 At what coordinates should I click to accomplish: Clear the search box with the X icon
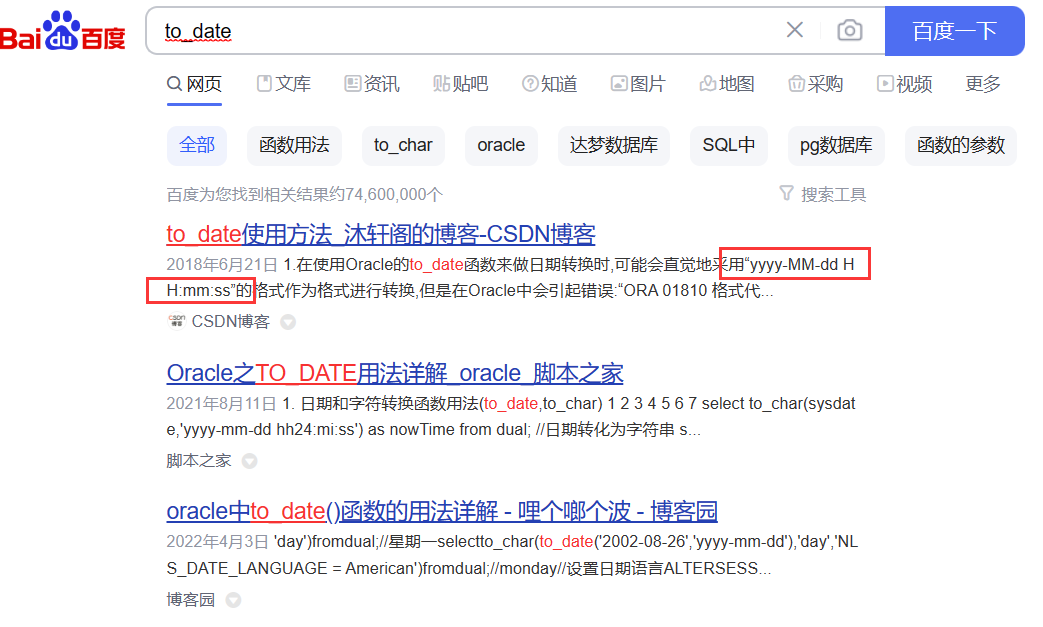tap(794, 30)
